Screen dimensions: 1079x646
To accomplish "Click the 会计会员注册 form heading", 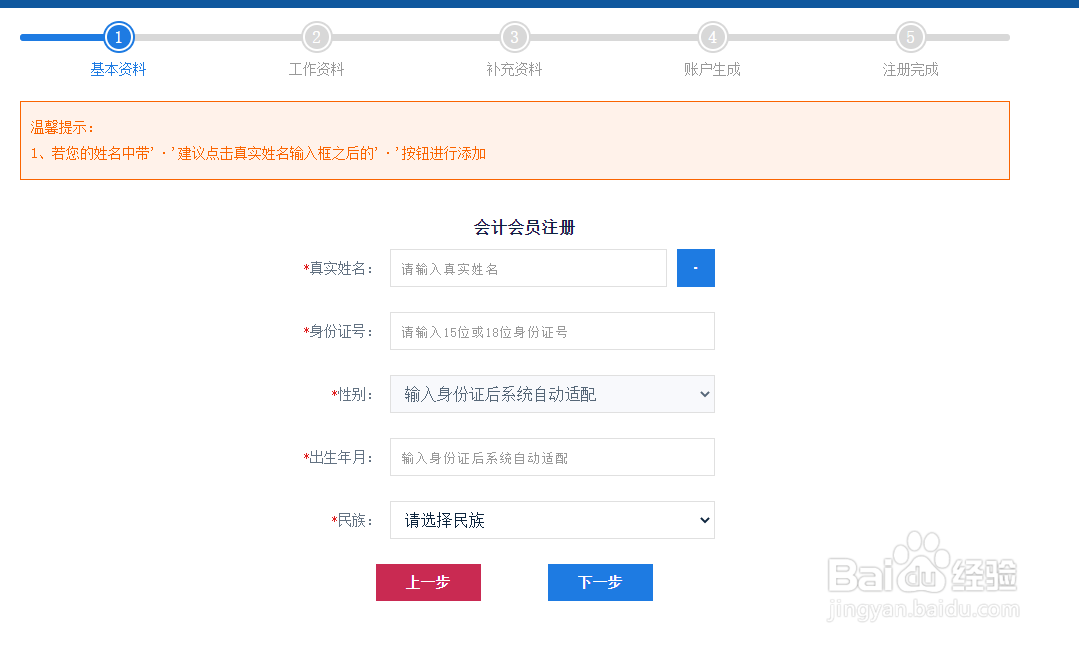I will [x=524, y=228].
